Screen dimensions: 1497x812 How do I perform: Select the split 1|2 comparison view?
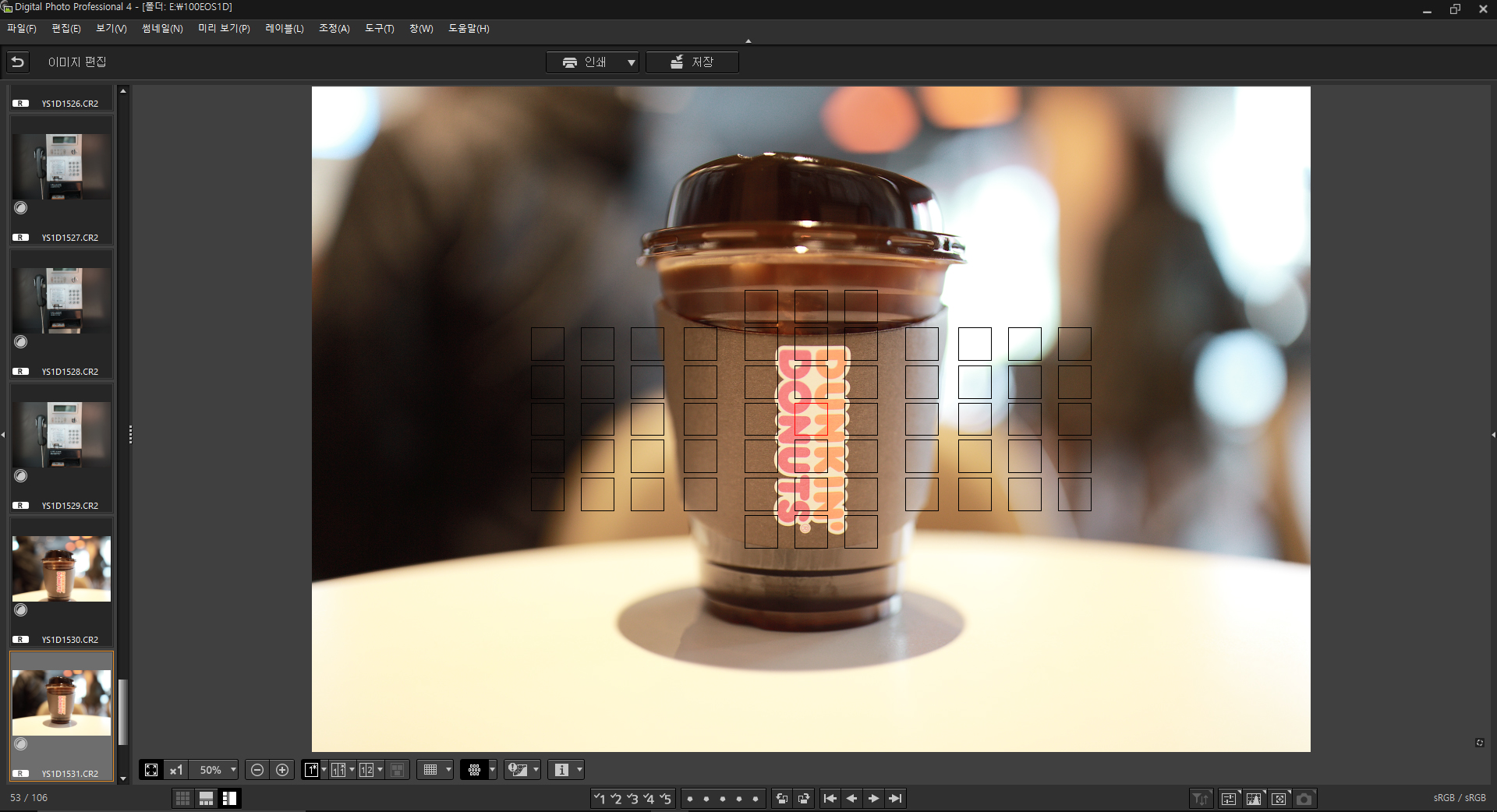tap(366, 770)
